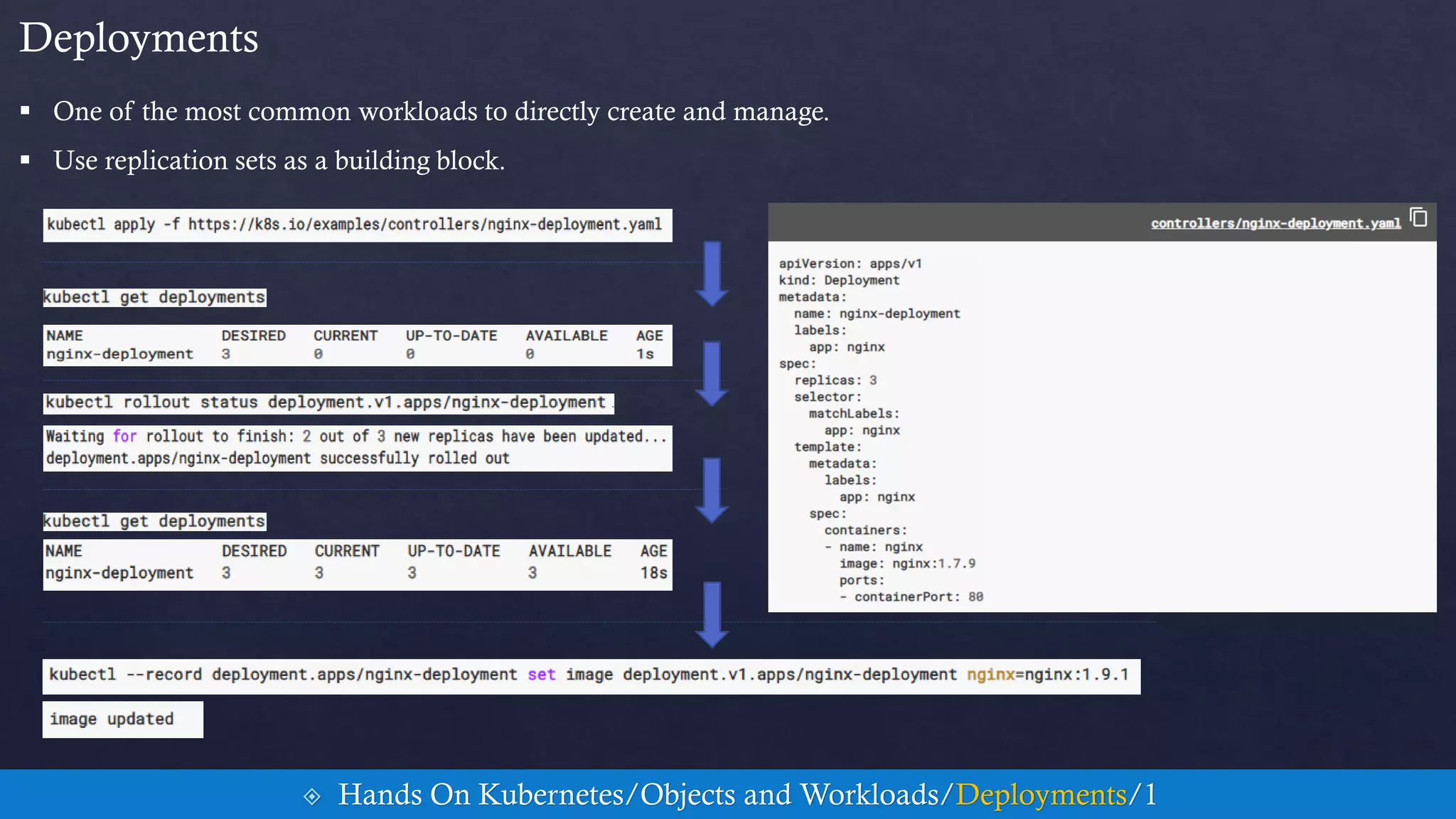Click 'kind: Deployment' line in YAML
Image resolution: width=1456 pixels, height=819 pixels.
(839, 281)
